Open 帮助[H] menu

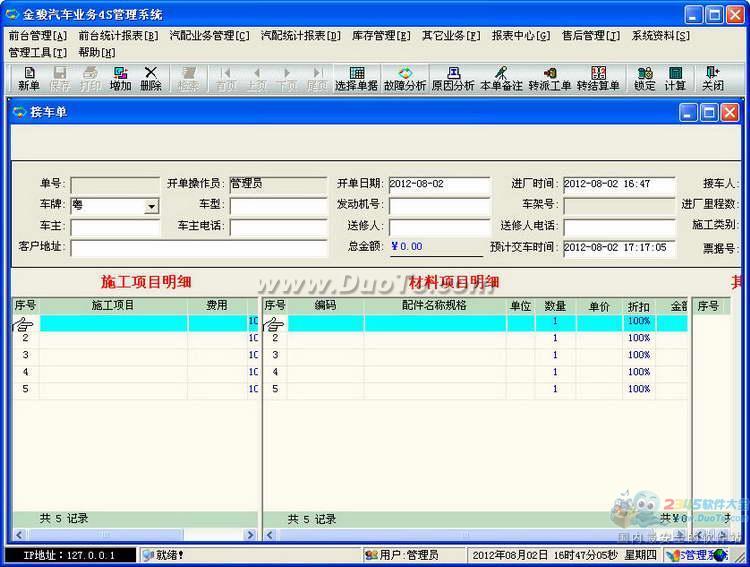click(x=97, y=52)
